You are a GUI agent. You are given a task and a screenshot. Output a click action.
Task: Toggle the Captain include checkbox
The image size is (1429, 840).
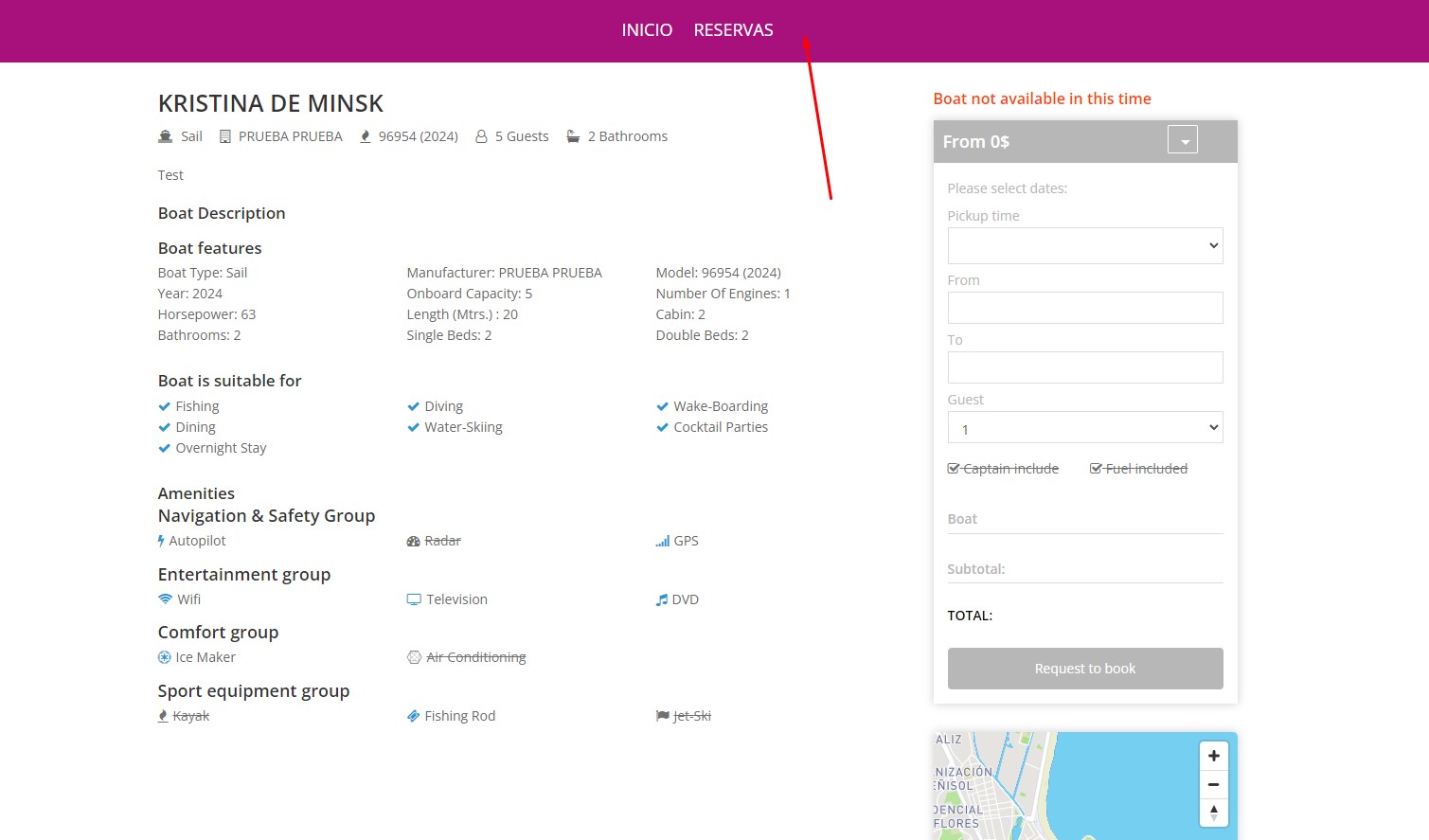tap(954, 469)
